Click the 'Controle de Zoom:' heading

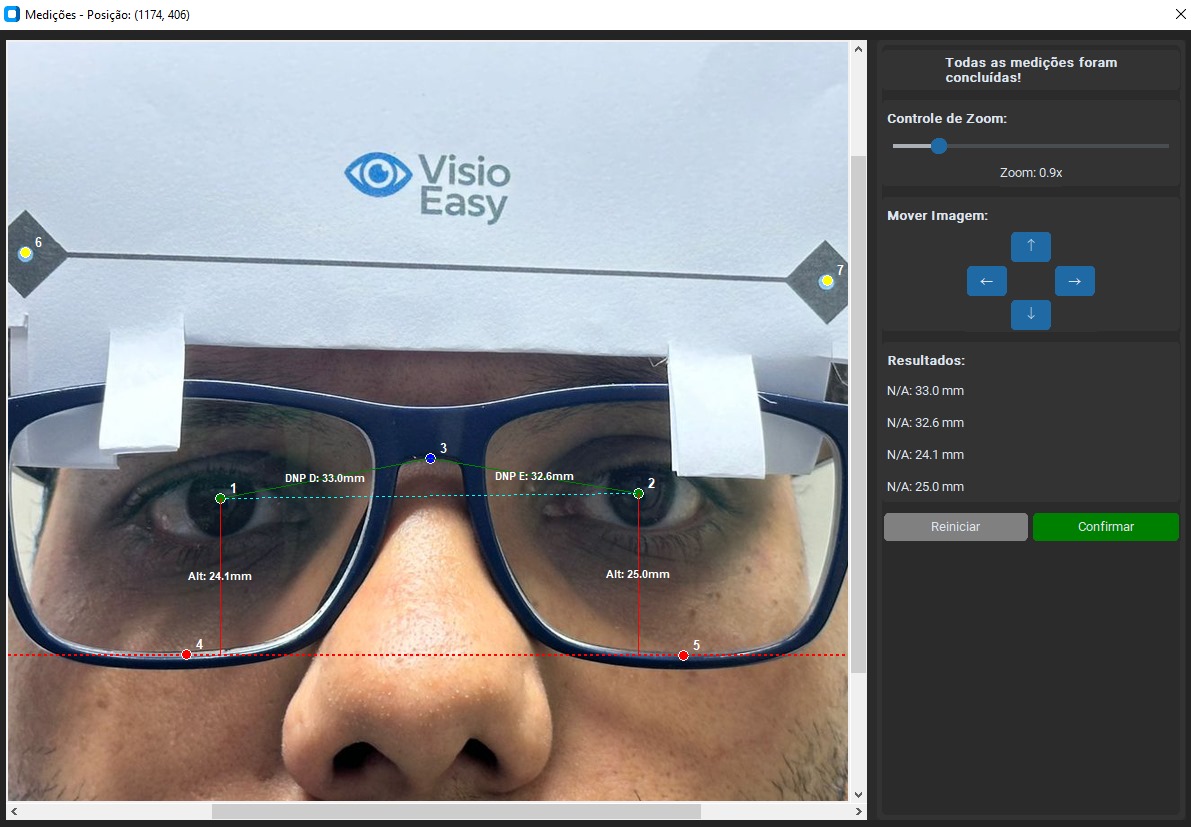coord(947,118)
